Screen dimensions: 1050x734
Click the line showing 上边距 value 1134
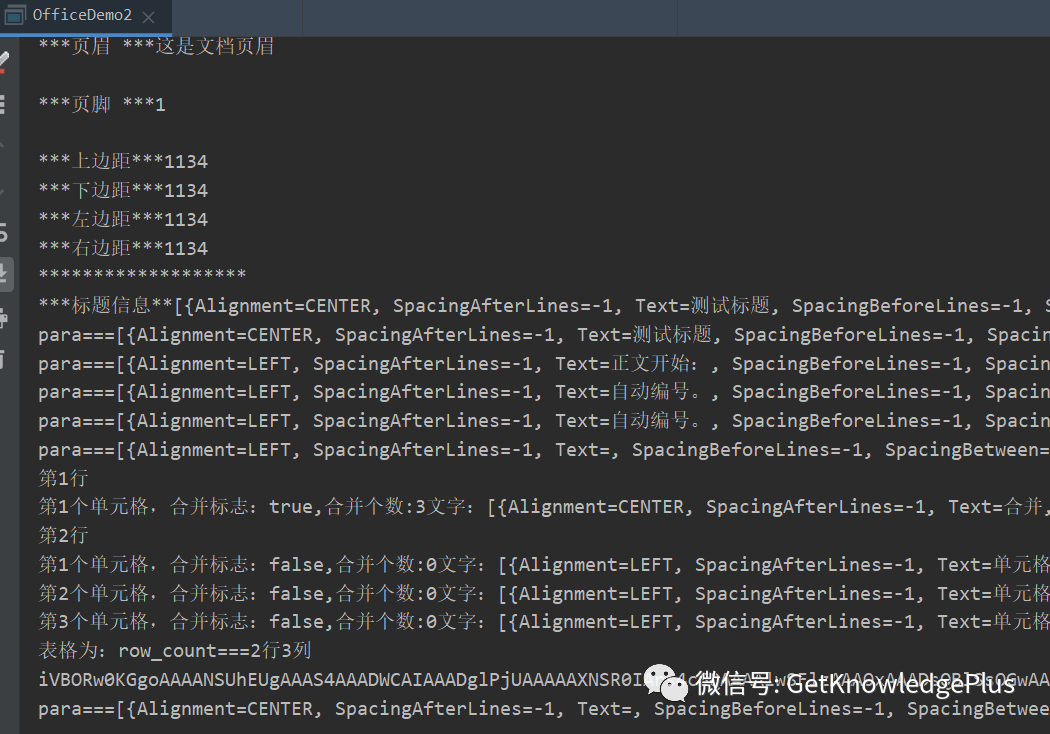[122, 160]
